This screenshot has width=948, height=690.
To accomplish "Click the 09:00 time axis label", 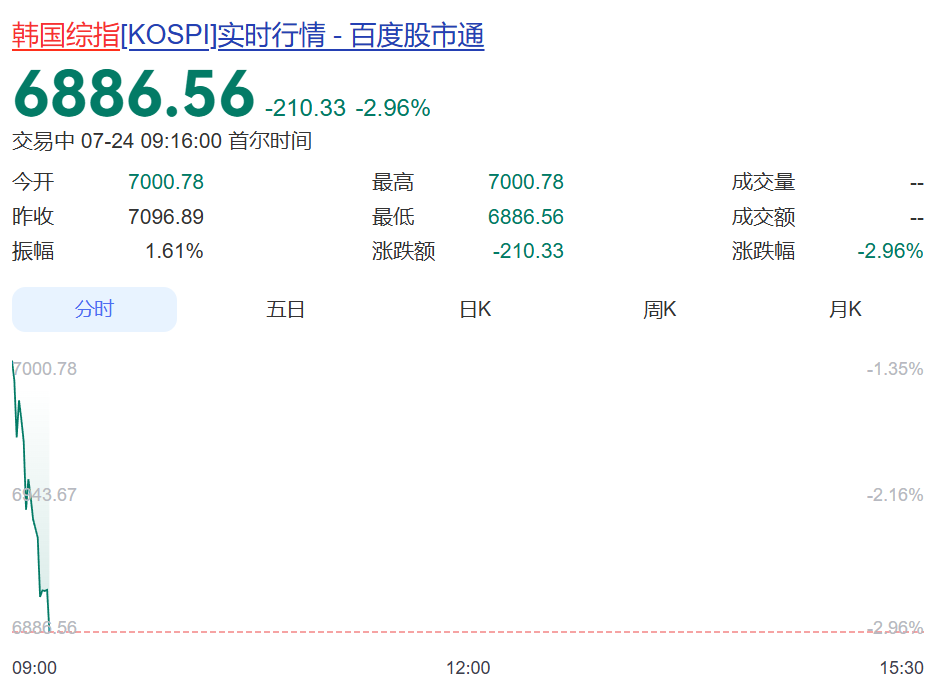I will (34, 668).
